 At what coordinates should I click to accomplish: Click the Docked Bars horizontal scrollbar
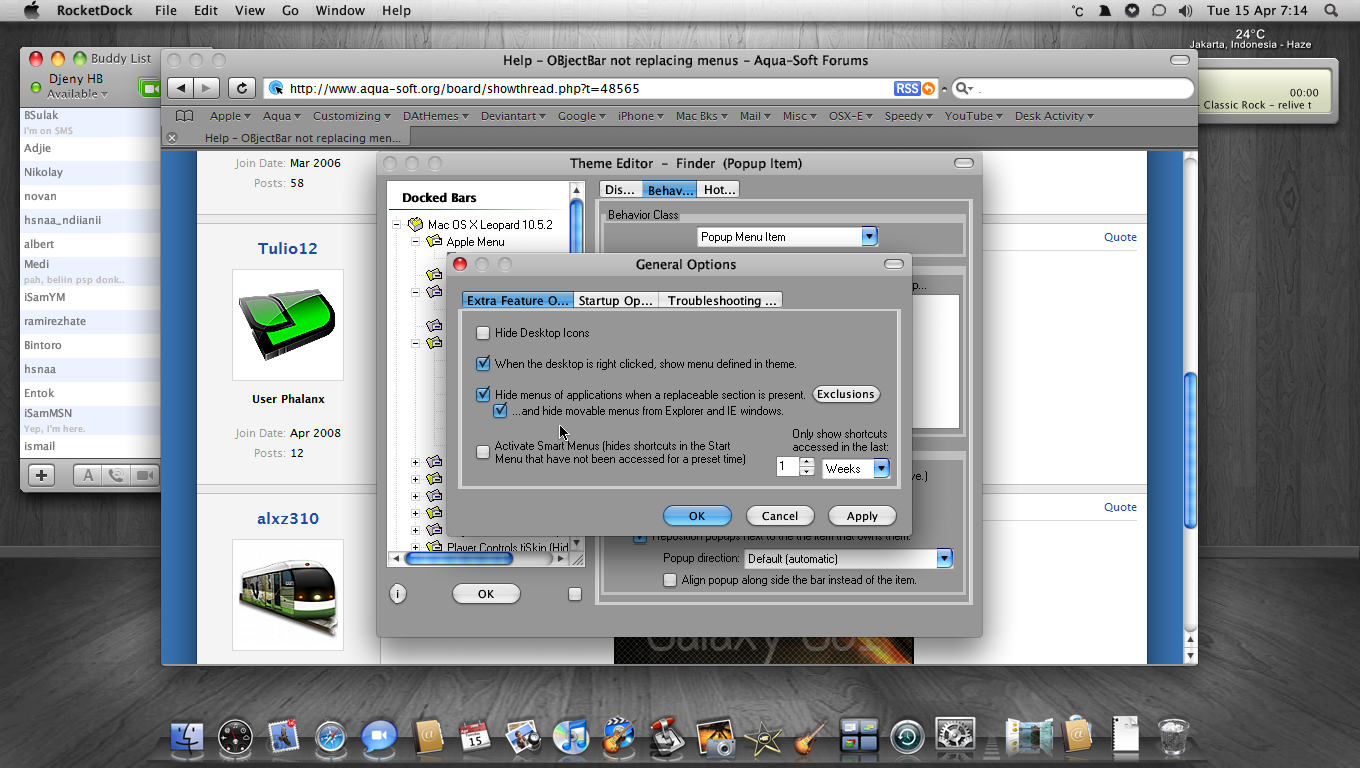tap(458, 559)
